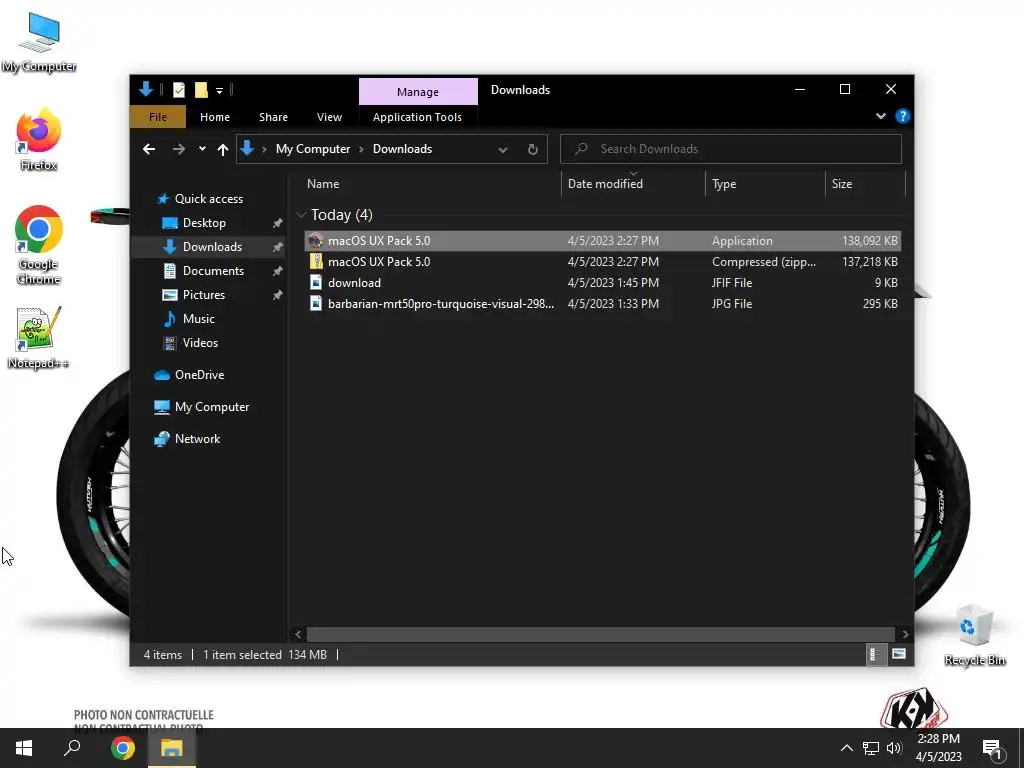Click My Computer in the address breadcrumb
The image size is (1024, 768).
coord(313,149)
